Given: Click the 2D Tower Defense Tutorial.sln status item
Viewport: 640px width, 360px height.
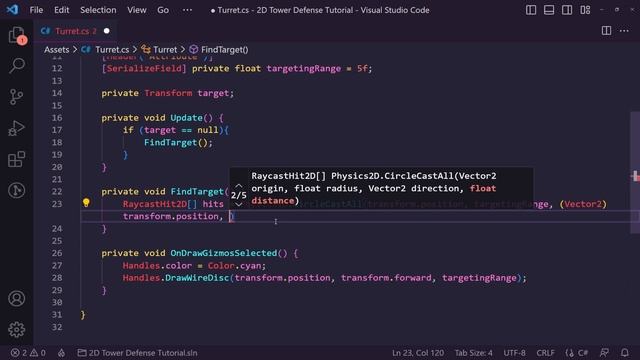Looking at the screenshot, I should [x=138, y=353].
